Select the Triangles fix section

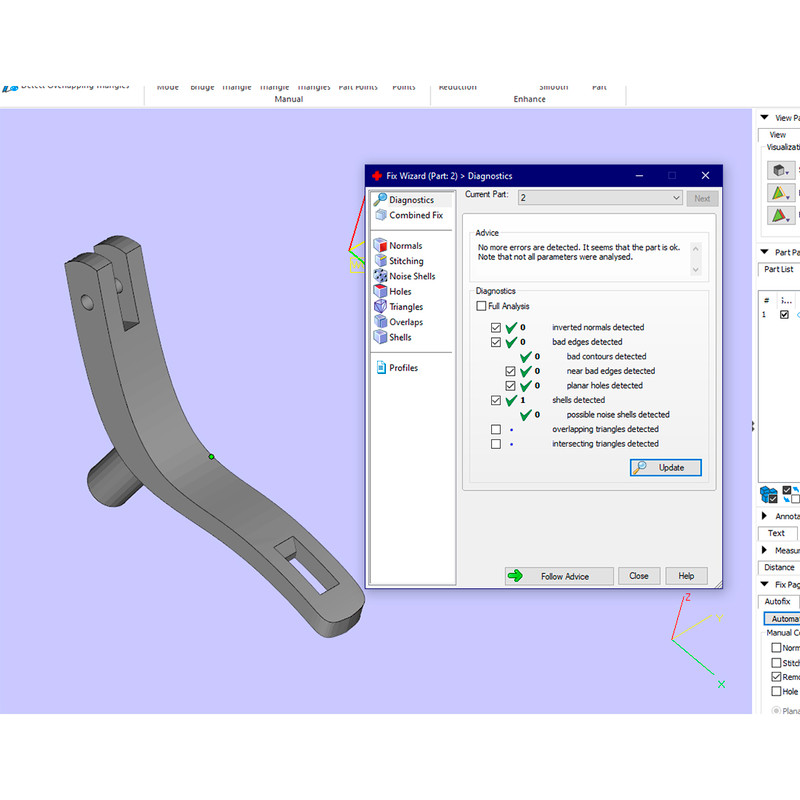tap(406, 307)
